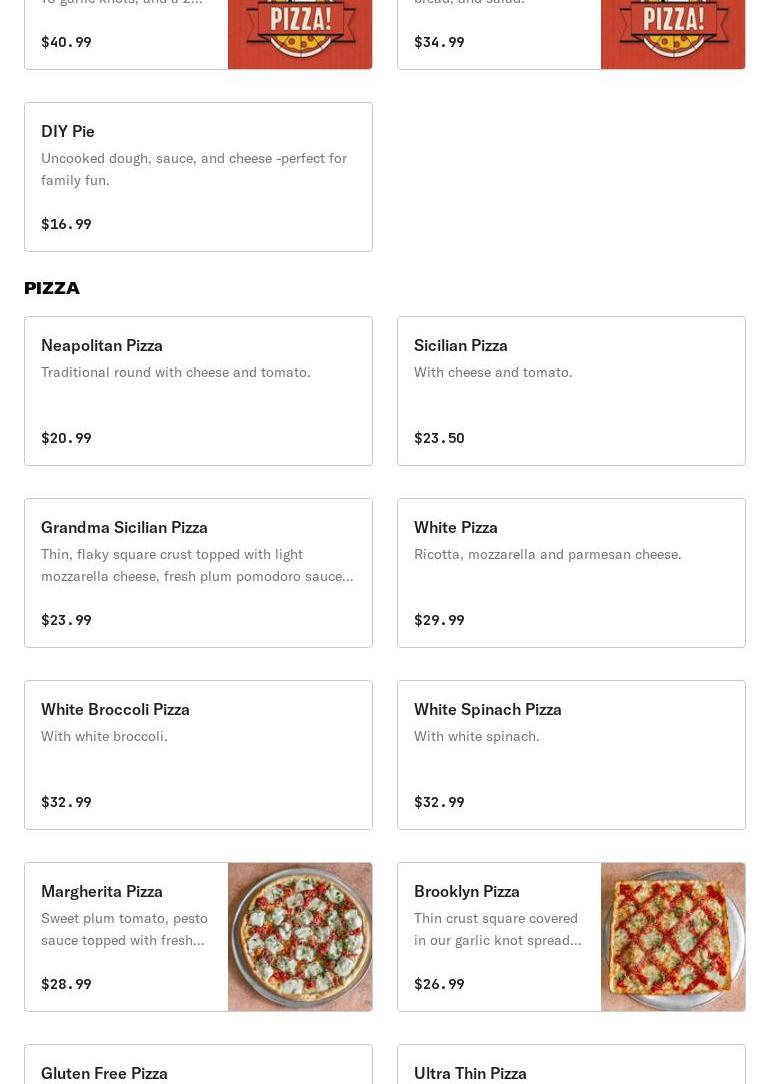Click the Margherita Pizza photo
Screen dimensions: 770x1084
(x=300, y=937)
